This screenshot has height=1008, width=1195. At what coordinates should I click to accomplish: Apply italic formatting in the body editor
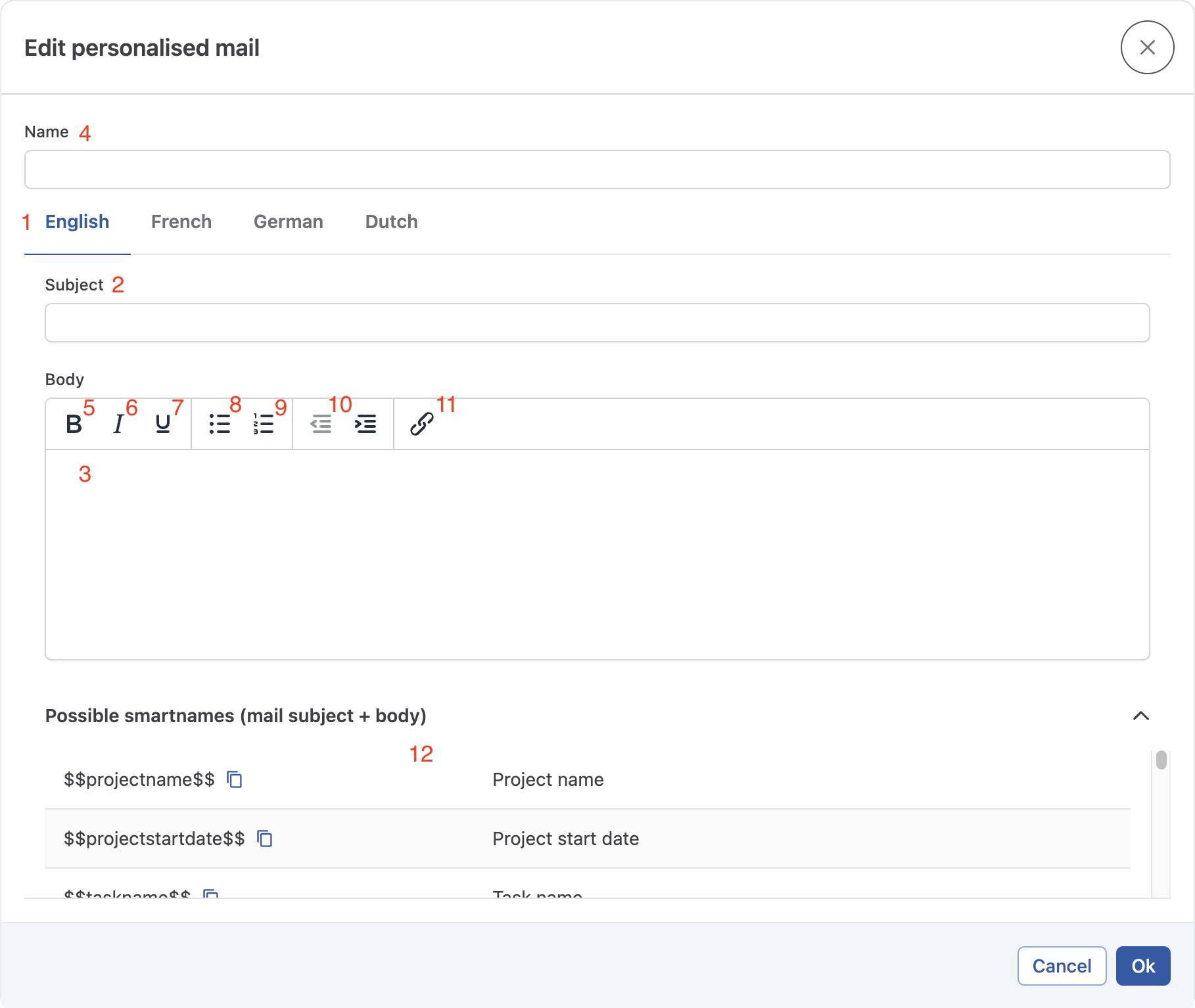click(x=118, y=424)
